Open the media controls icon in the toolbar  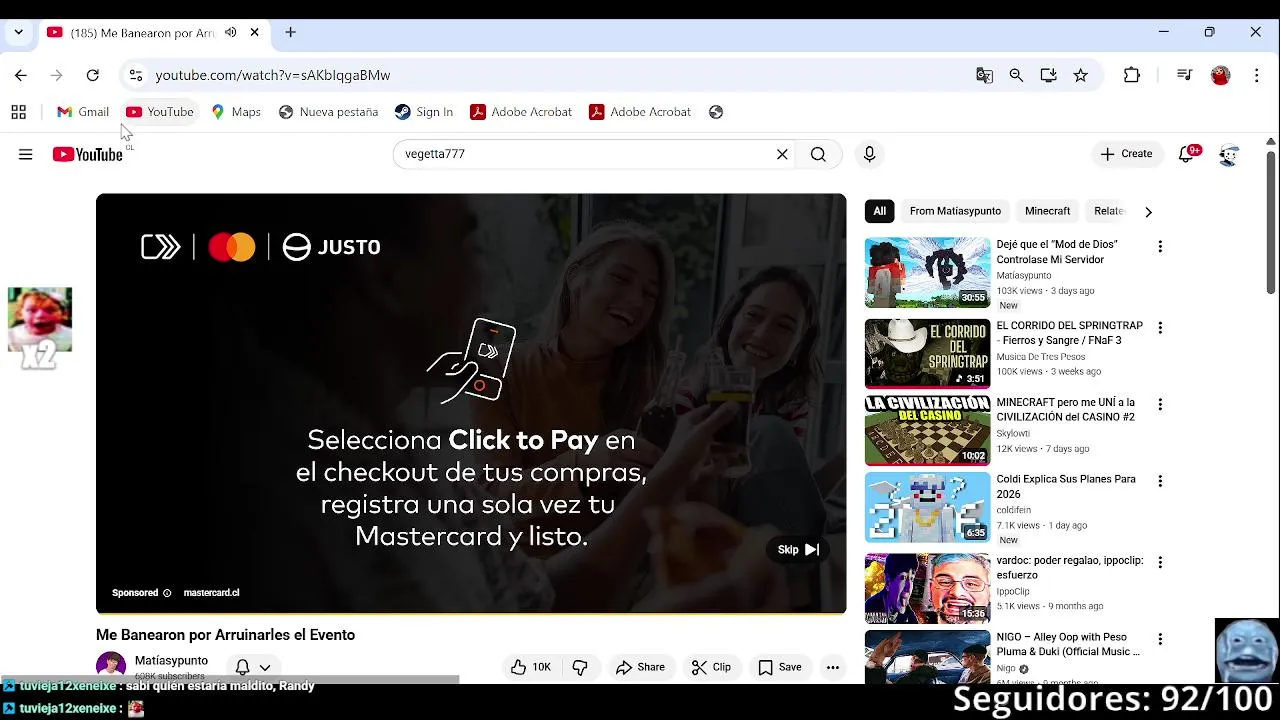pyautogui.click(x=1184, y=75)
